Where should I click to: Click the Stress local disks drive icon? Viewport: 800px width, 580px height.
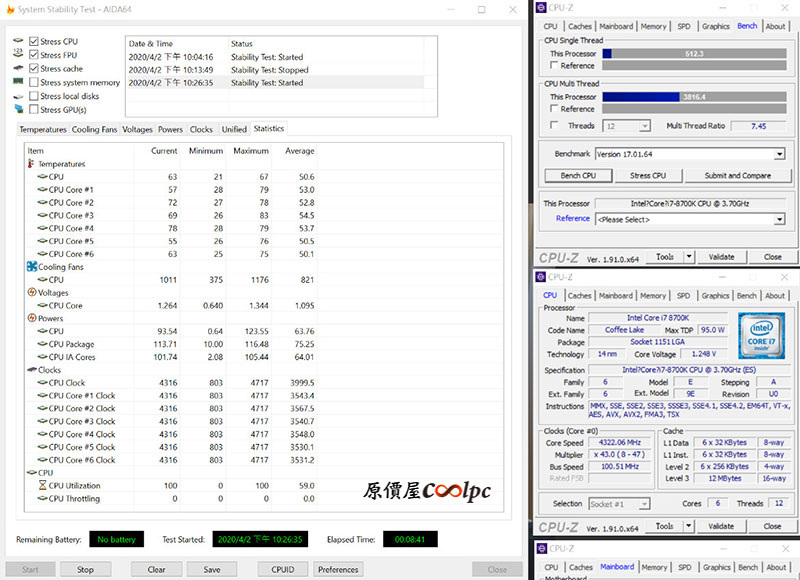[x=18, y=96]
